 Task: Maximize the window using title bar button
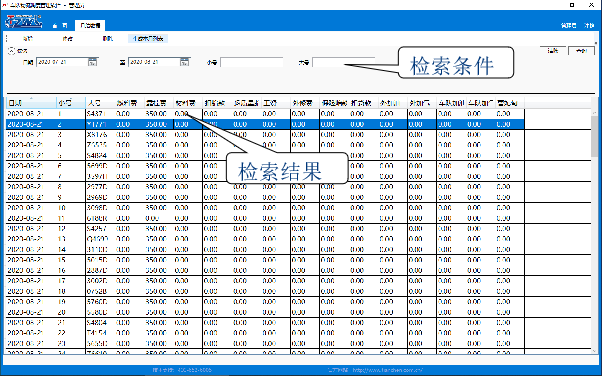[x=572, y=5]
